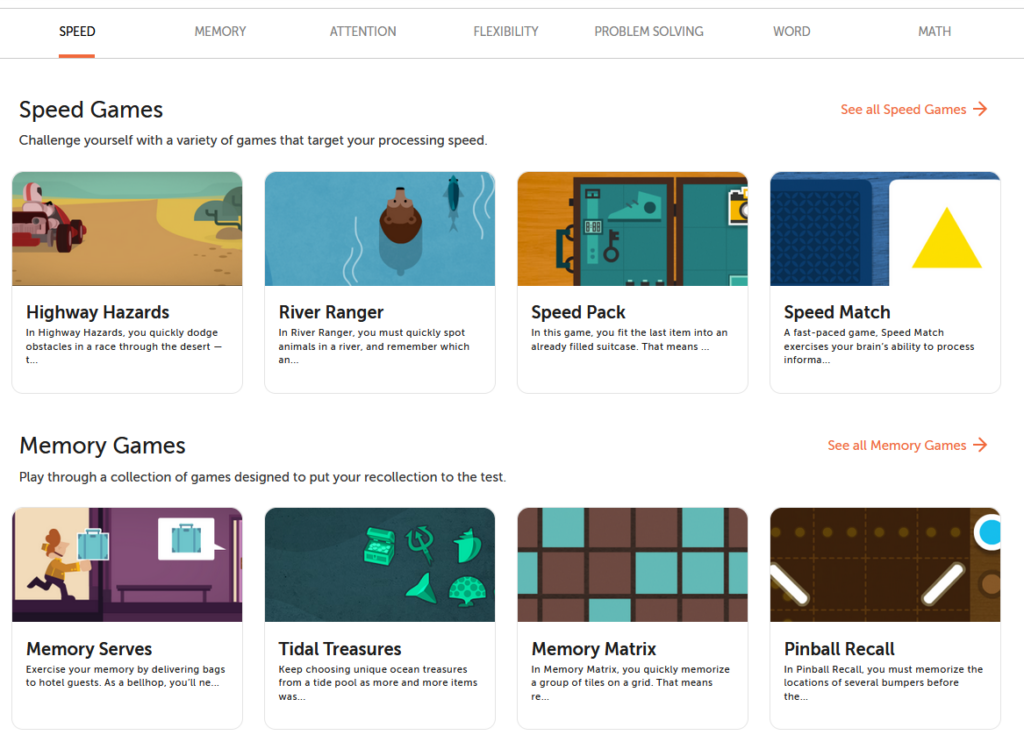Screen dimensions: 1024x735
Task: Open the Highway Hazards game thumbnail
Action: pos(127,229)
